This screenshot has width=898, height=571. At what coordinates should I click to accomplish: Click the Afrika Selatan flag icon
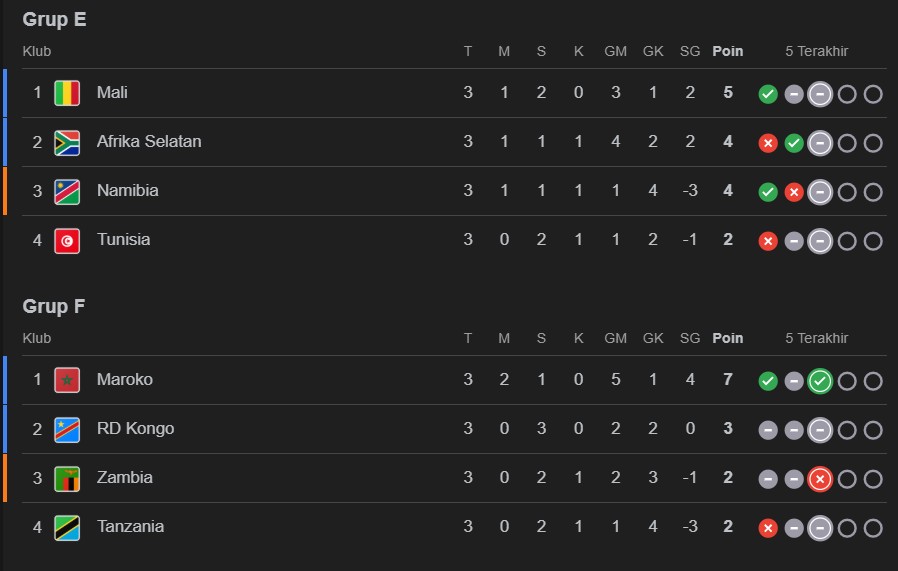[67, 142]
